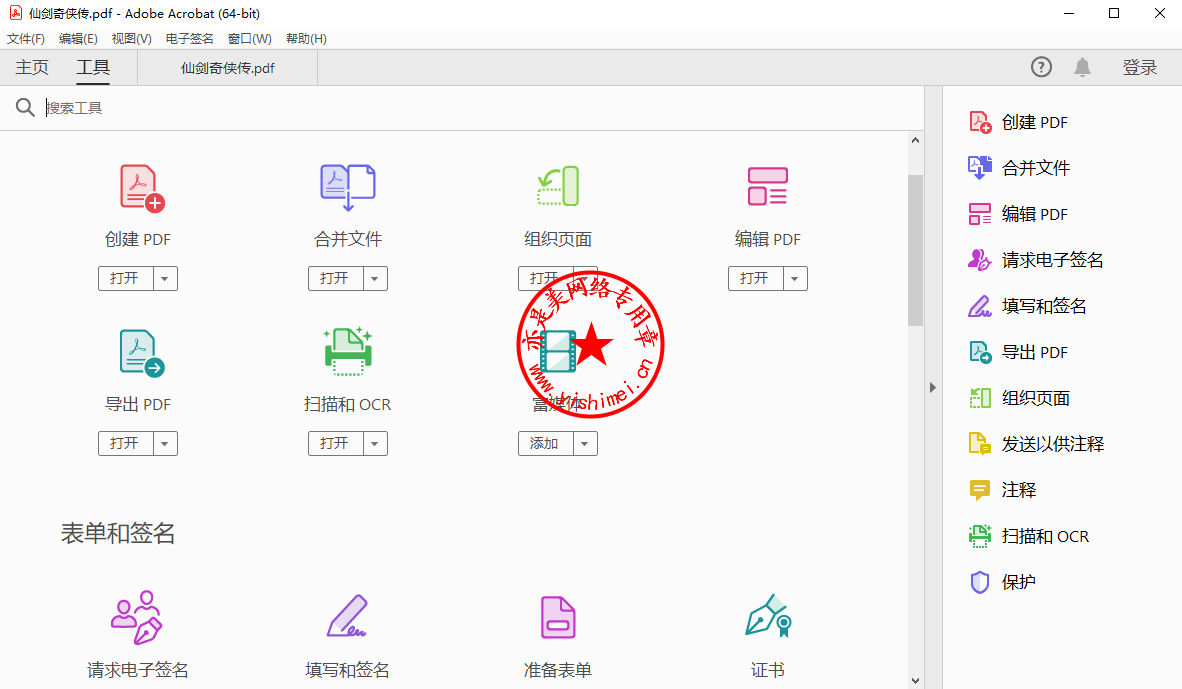Click the 注释 label in right sidebar

1018,490
